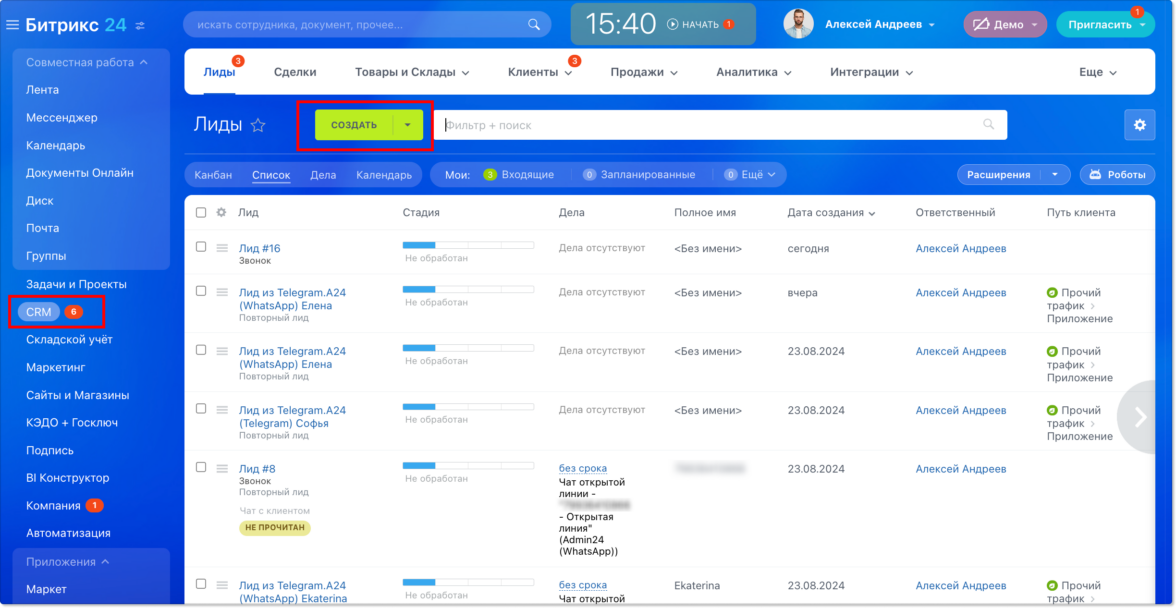This screenshot has height=608, width=1176.
Task: Click the Роботы button
Action: 1117,175
